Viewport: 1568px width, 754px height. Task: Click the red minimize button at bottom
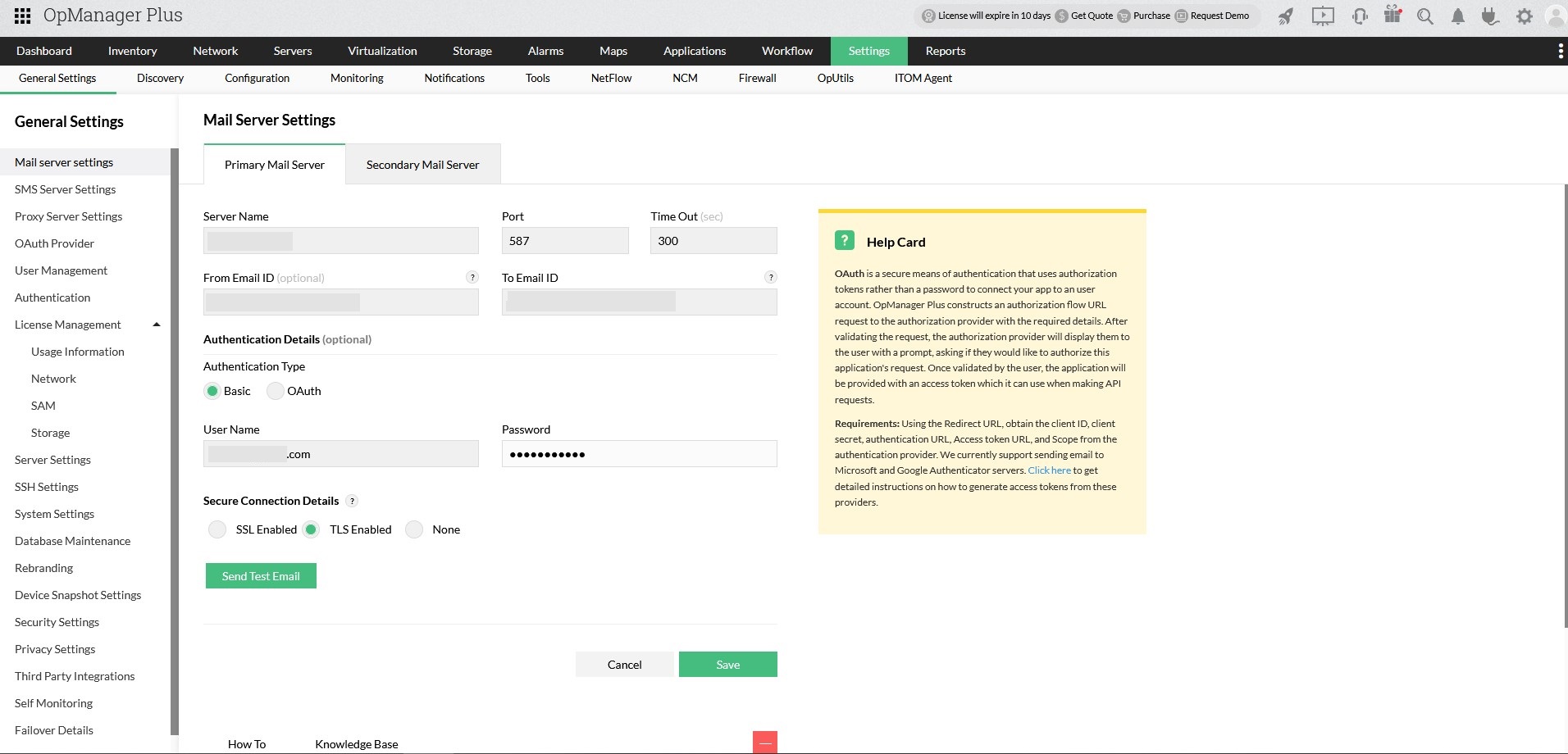(x=765, y=743)
